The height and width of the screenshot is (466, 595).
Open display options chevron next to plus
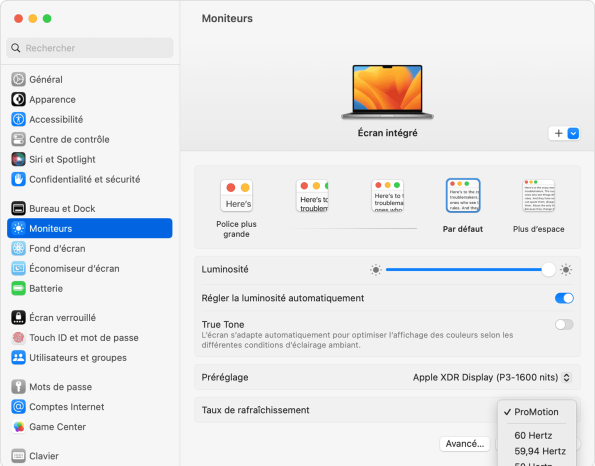[573, 134]
